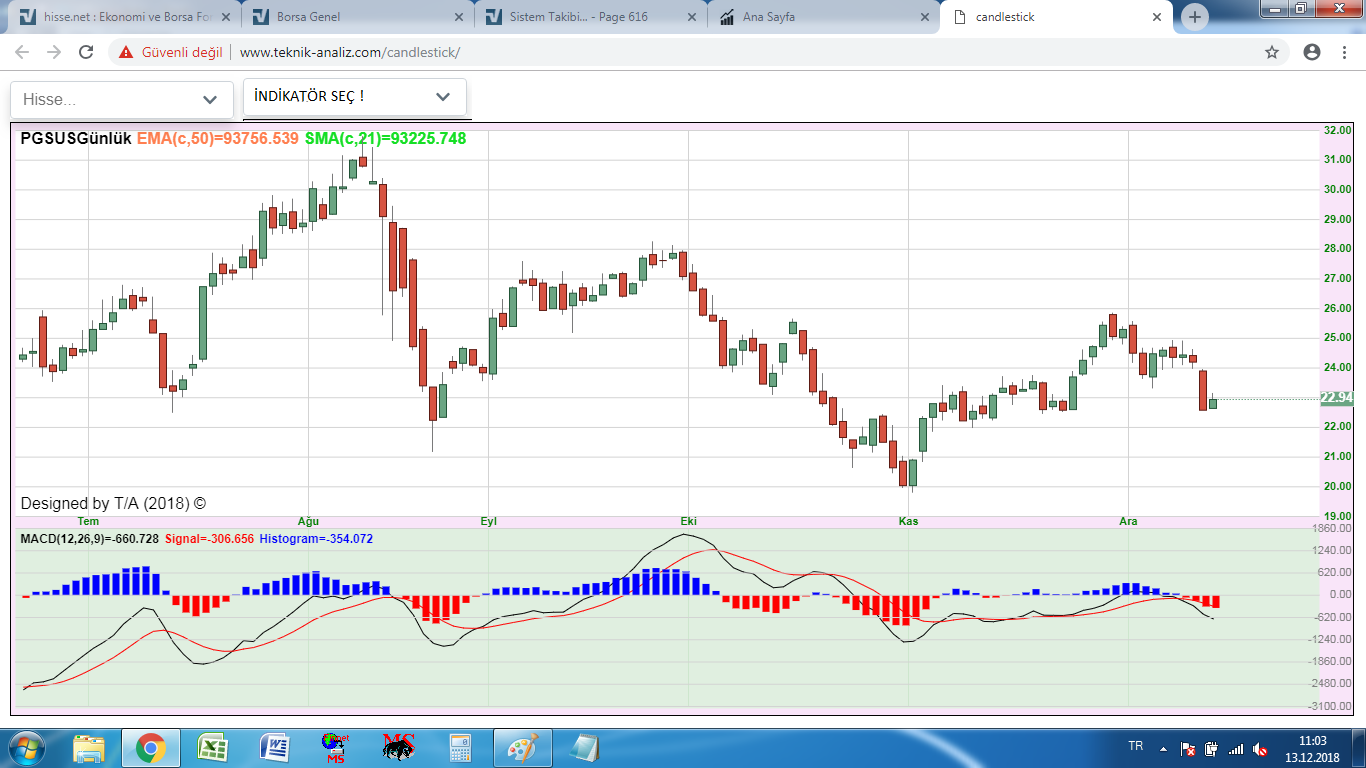The width and height of the screenshot is (1366, 768).
Task: Click the 'Güvenli değil' security warning
Action: [171, 52]
